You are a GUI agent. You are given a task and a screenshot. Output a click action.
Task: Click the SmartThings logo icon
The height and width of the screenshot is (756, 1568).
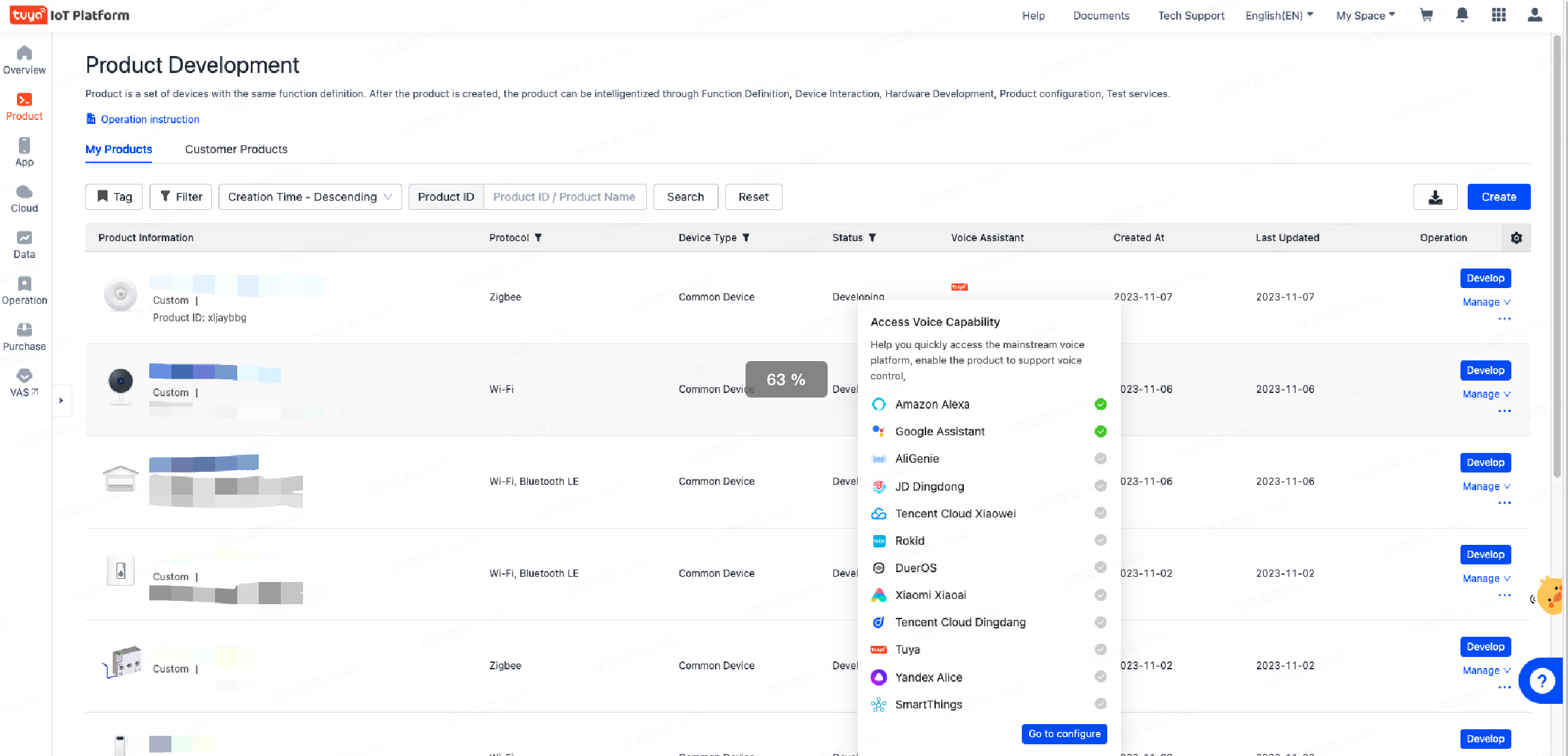click(x=878, y=705)
